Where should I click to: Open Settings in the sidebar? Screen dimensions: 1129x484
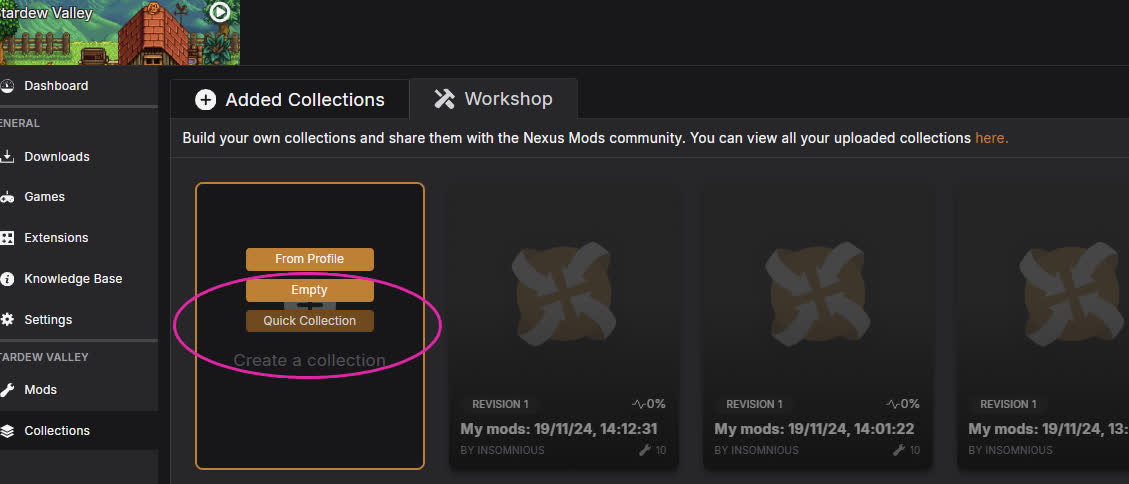tap(79, 320)
